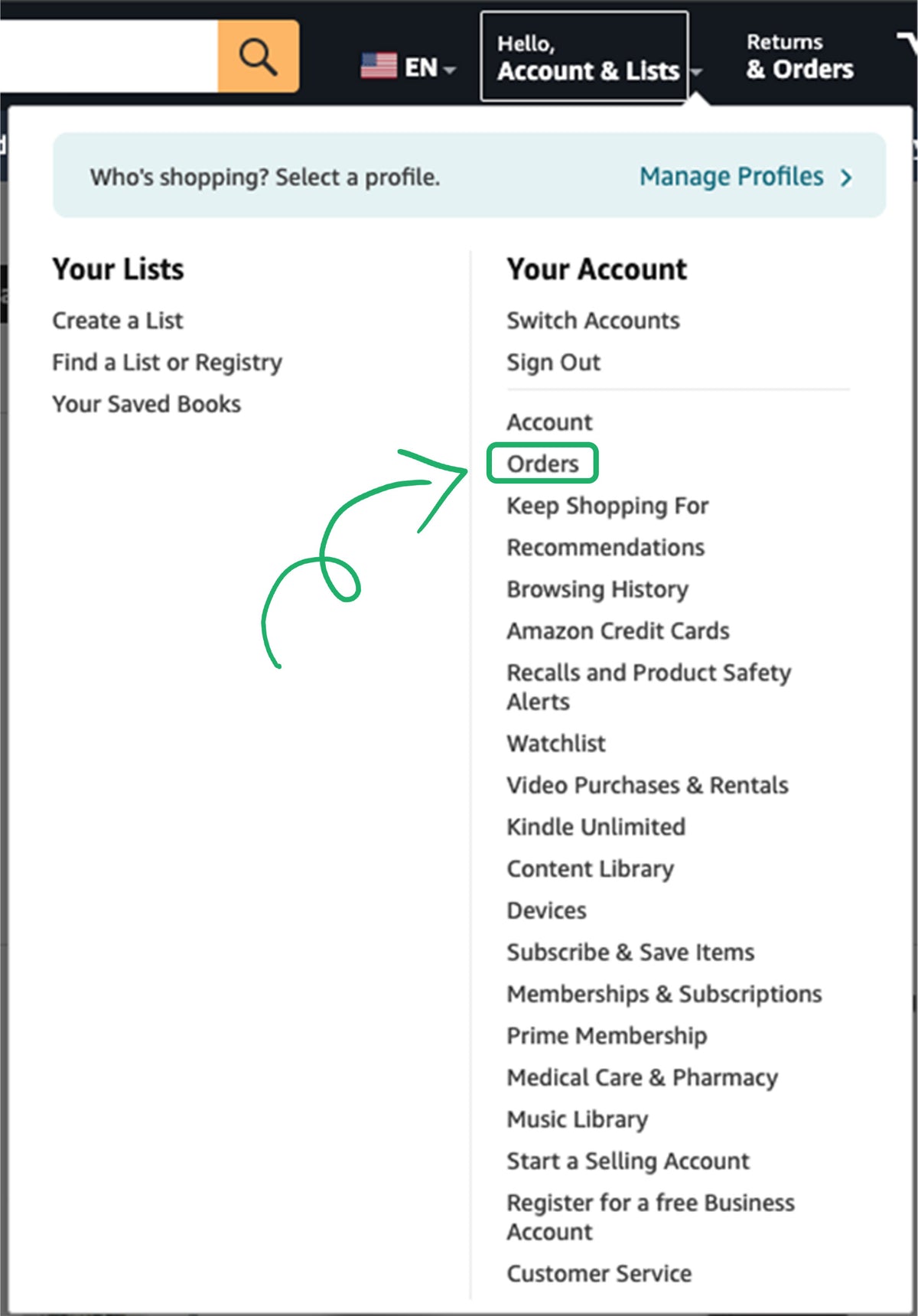Go to Kindle Unlimited
This screenshot has width=918, height=1316.
(x=596, y=827)
